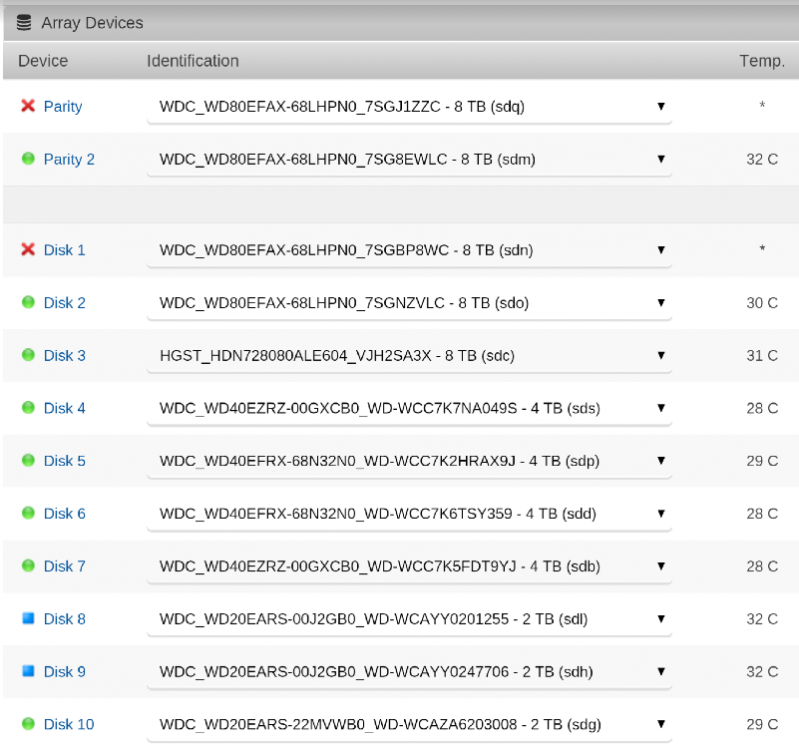Click the 30 C temperature of Disk 2
The image size is (799, 750).
click(762, 303)
